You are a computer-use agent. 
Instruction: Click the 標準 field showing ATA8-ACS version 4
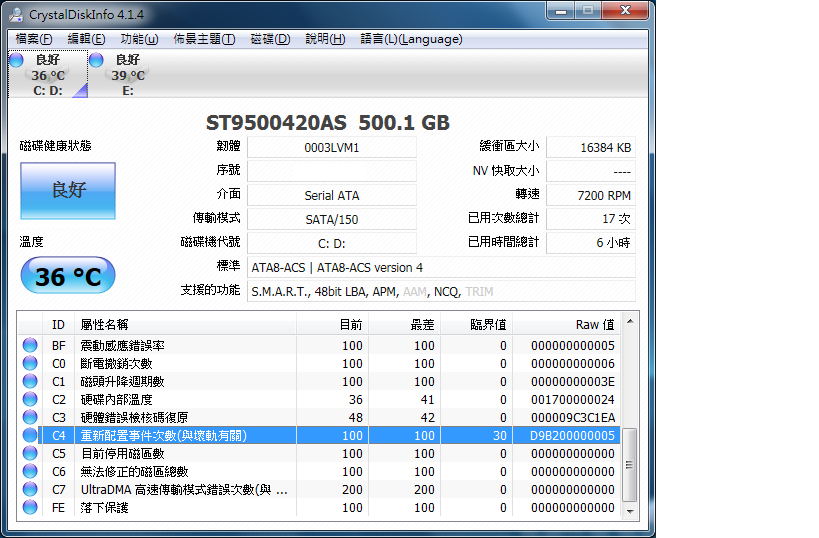[441, 267]
